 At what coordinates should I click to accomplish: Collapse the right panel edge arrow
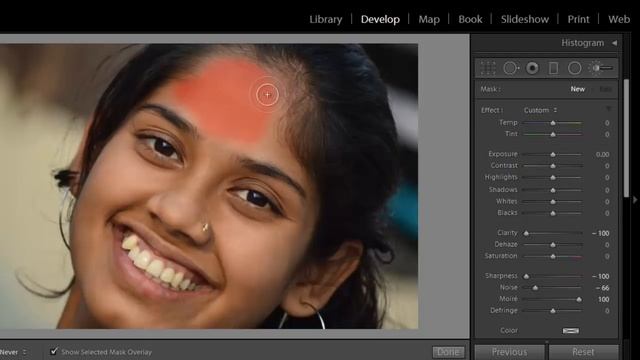pos(635,200)
